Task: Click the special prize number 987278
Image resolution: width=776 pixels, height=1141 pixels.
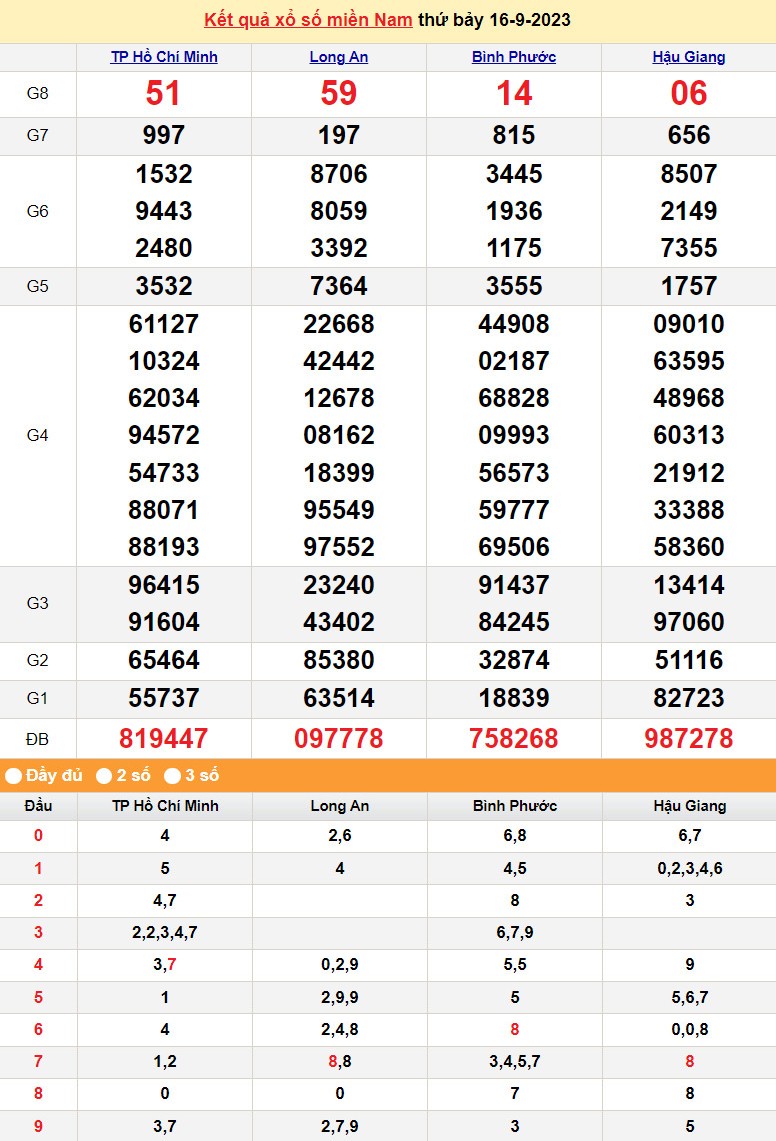Action: point(689,739)
